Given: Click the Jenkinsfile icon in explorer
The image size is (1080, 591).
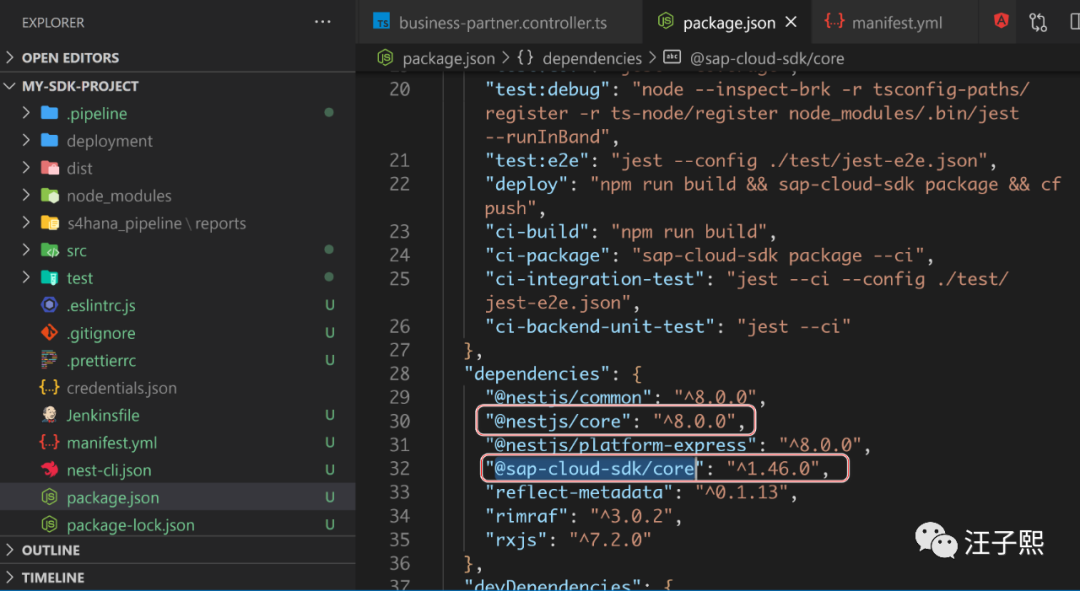Looking at the screenshot, I should click(49, 415).
